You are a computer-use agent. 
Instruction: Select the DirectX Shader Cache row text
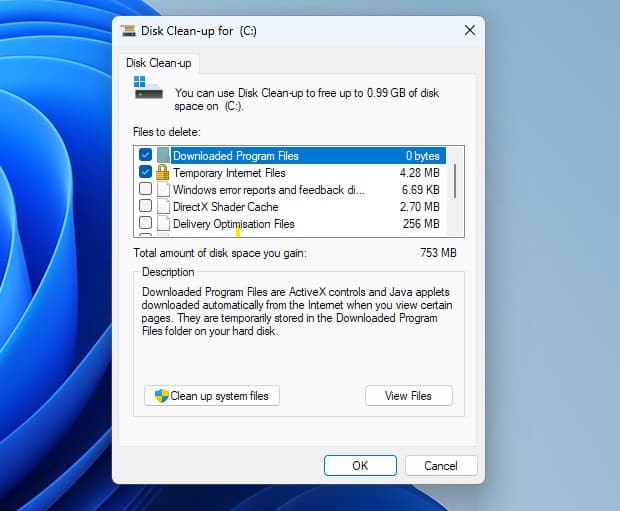click(226, 207)
